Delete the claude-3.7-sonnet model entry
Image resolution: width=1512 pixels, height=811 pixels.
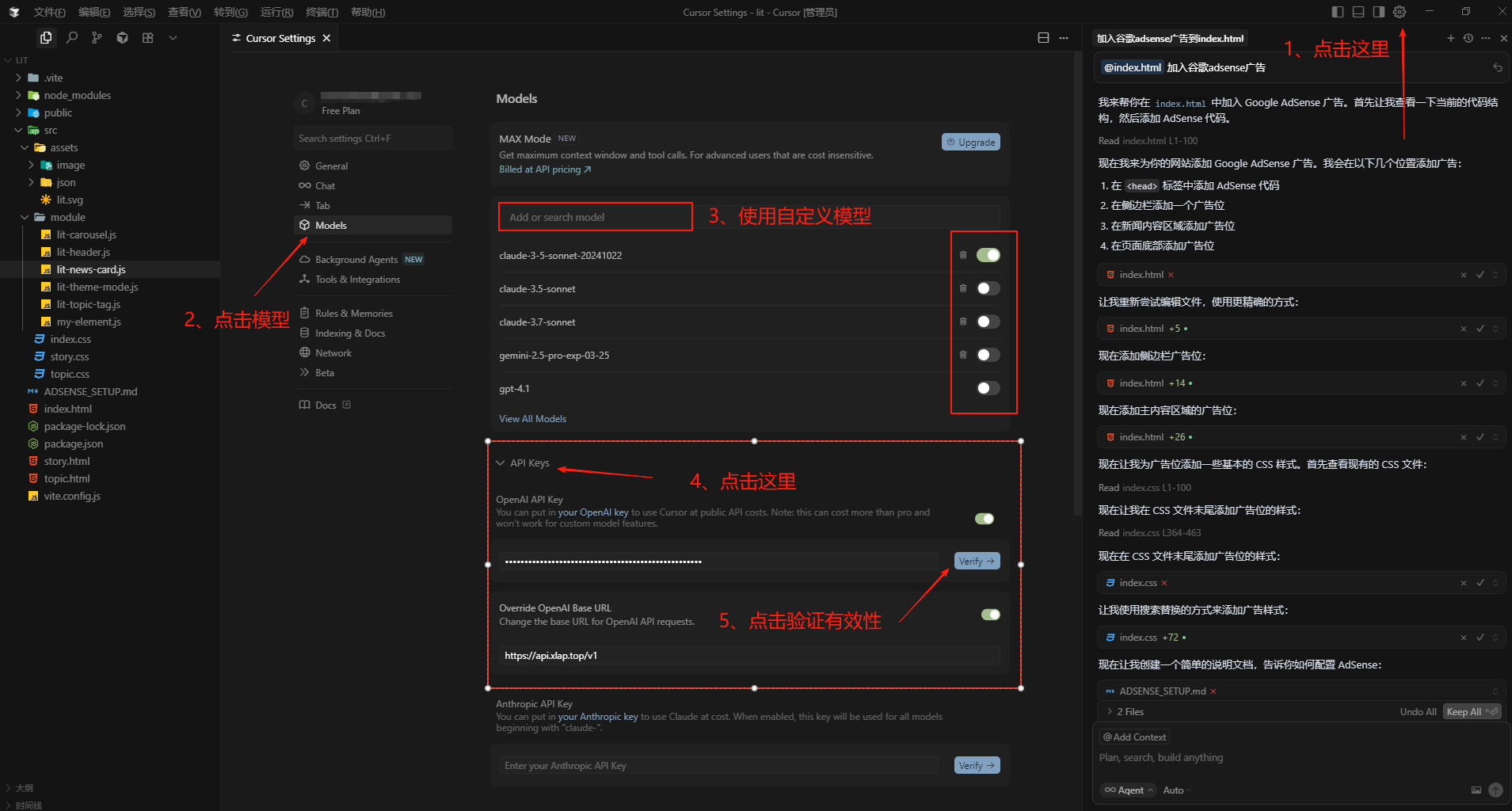click(x=963, y=322)
